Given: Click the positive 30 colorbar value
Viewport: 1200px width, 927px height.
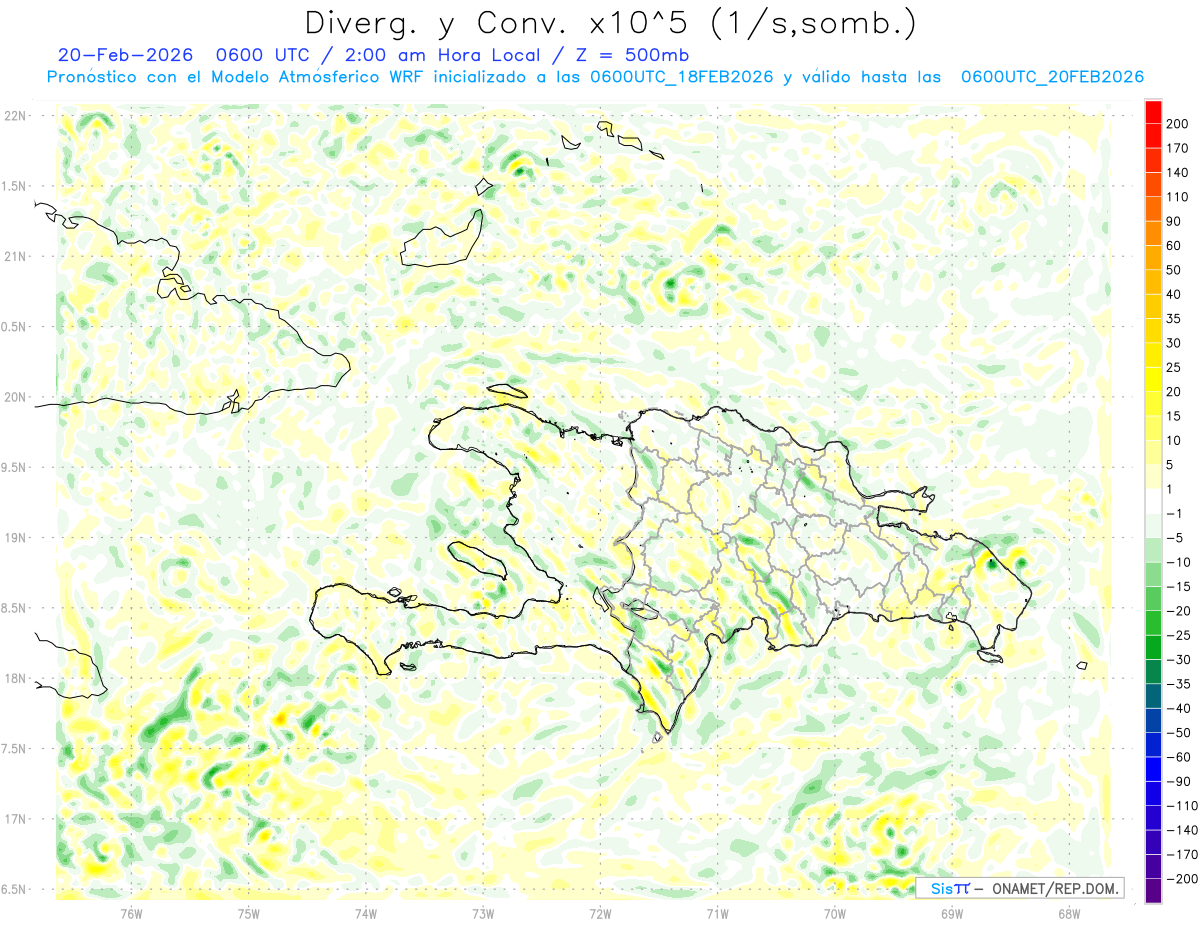Looking at the screenshot, I should (1175, 343).
